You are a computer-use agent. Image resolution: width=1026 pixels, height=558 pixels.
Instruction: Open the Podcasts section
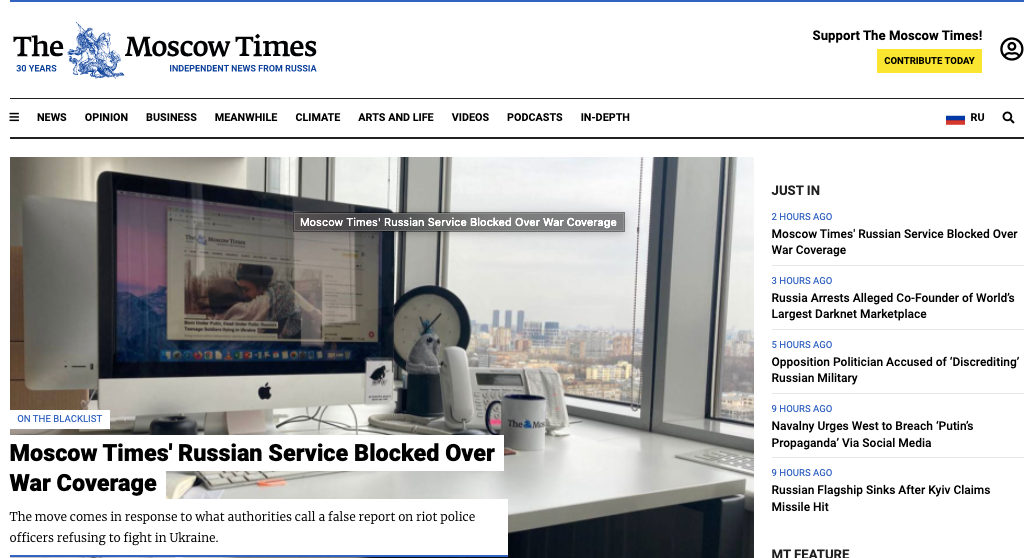535,117
